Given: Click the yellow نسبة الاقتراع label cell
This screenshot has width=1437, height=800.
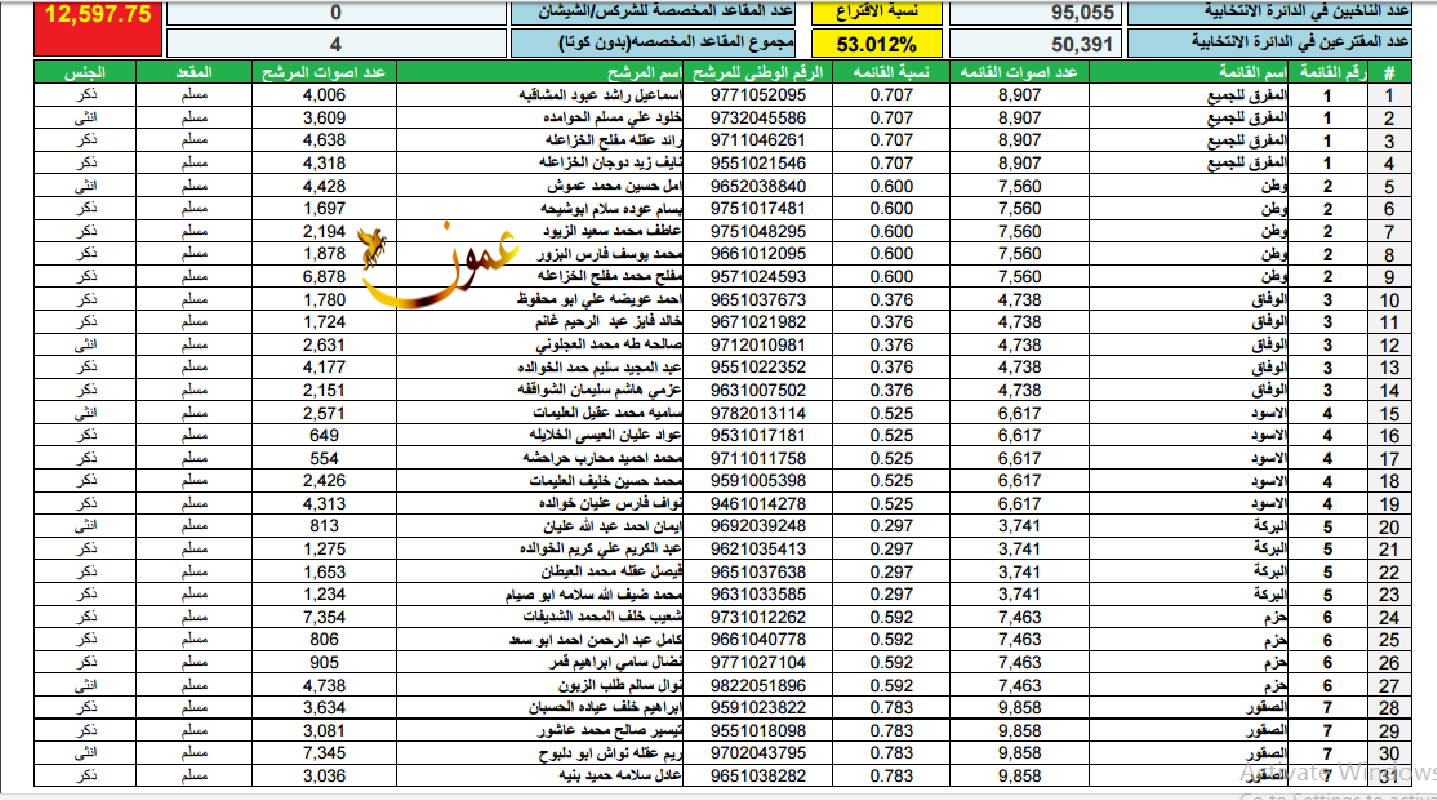Looking at the screenshot, I should [877, 12].
